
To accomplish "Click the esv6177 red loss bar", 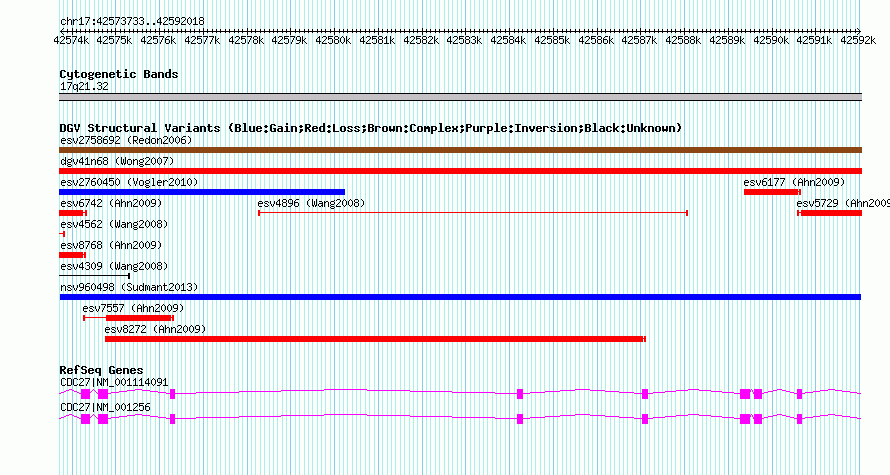I will tap(772, 192).
